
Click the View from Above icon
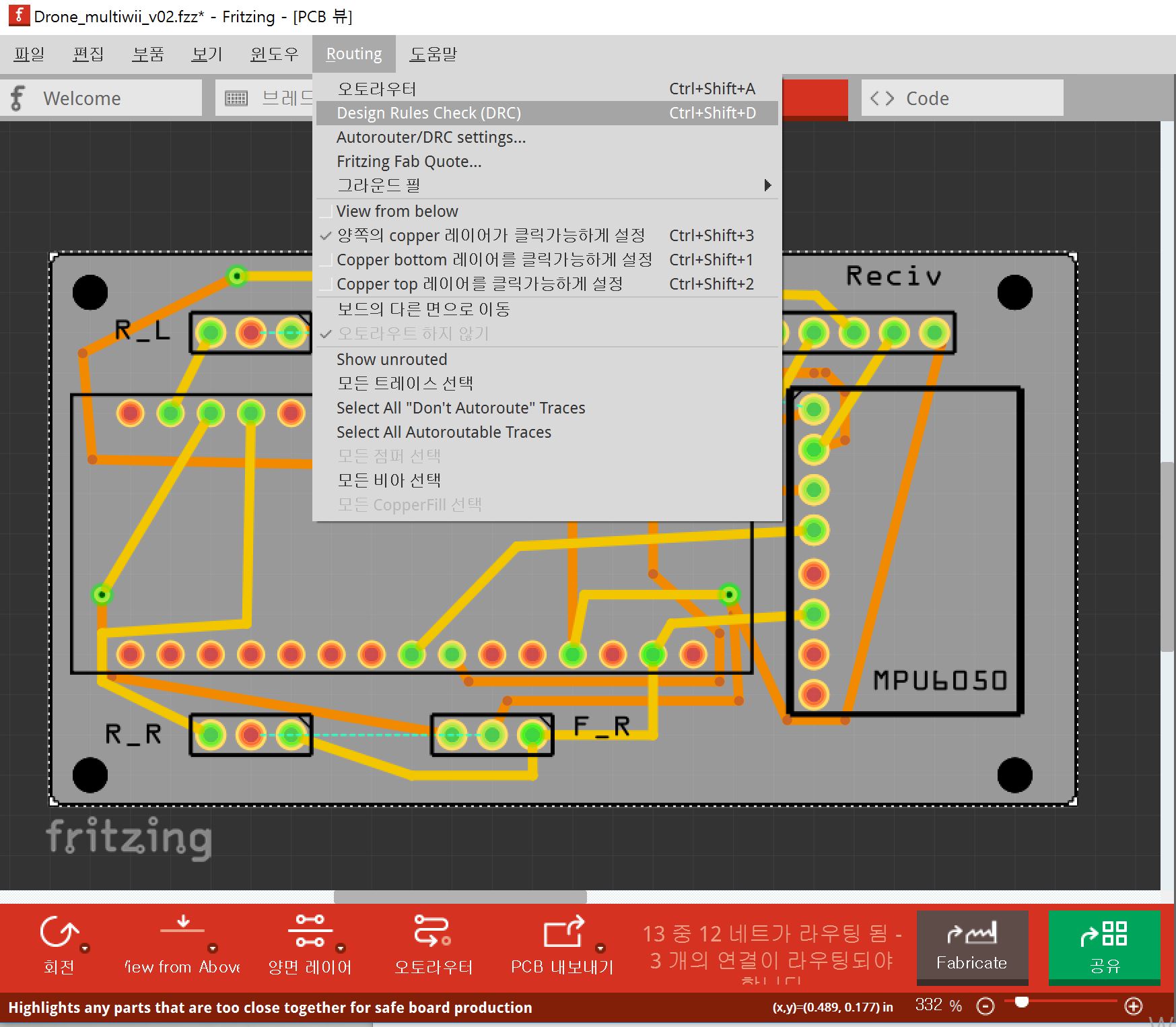pos(182,926)
